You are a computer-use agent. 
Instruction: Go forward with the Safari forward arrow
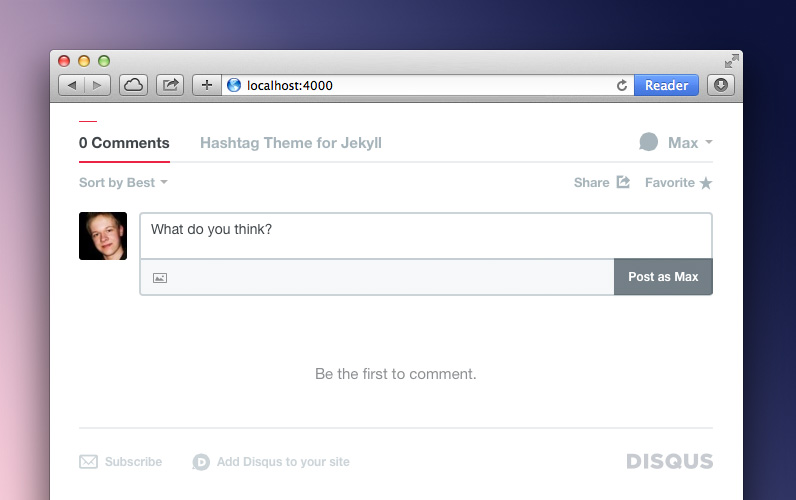[x=97, y=85]
